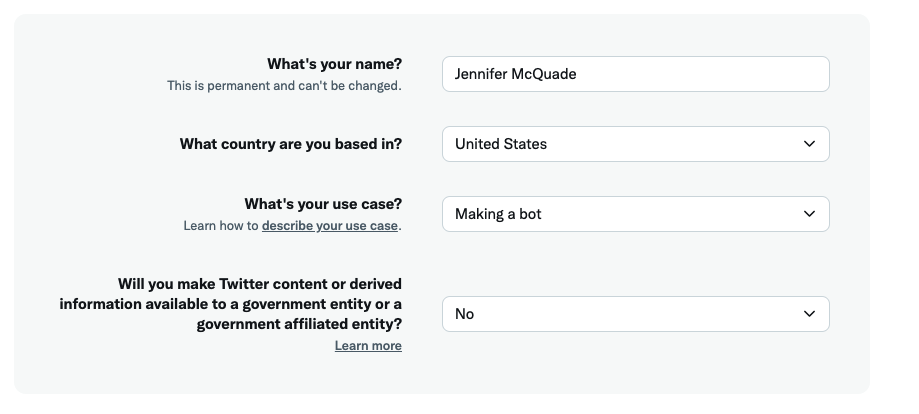Open the government entity dropdown
919x414 pixels.
coord(635,314)
